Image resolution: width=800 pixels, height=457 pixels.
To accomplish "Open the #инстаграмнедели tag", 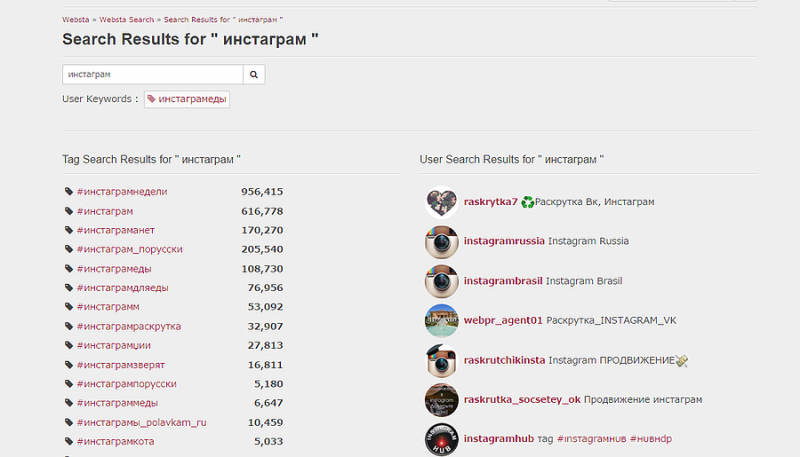I will point(122,192).
